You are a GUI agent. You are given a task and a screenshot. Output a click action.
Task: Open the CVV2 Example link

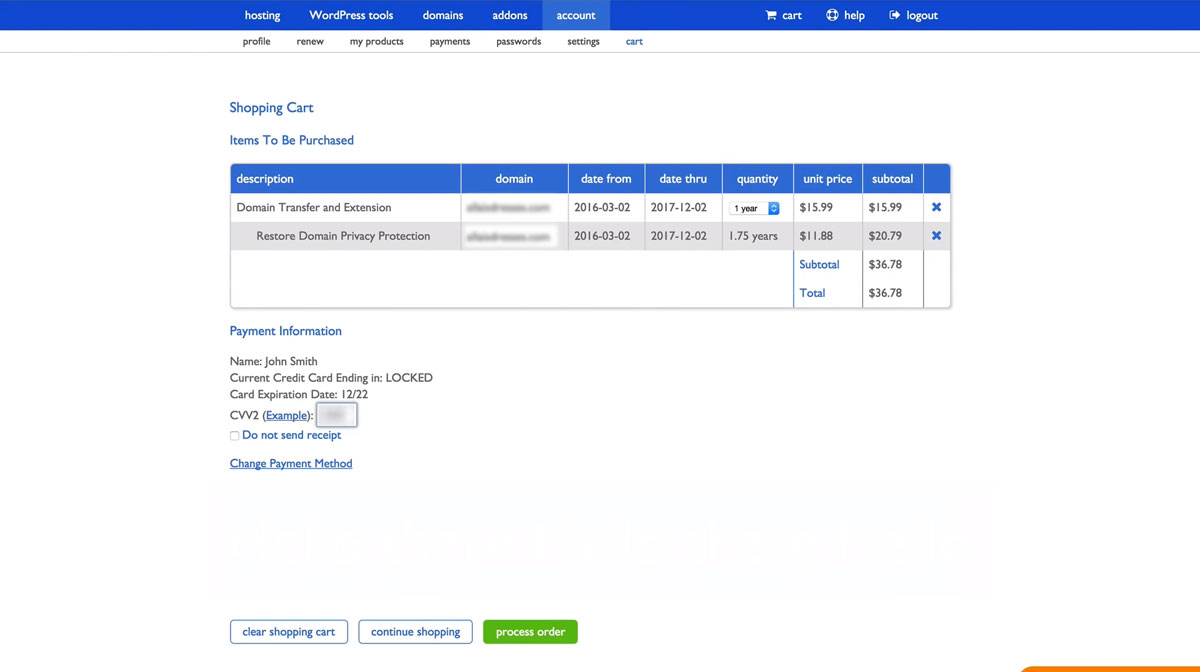[286, 415]
